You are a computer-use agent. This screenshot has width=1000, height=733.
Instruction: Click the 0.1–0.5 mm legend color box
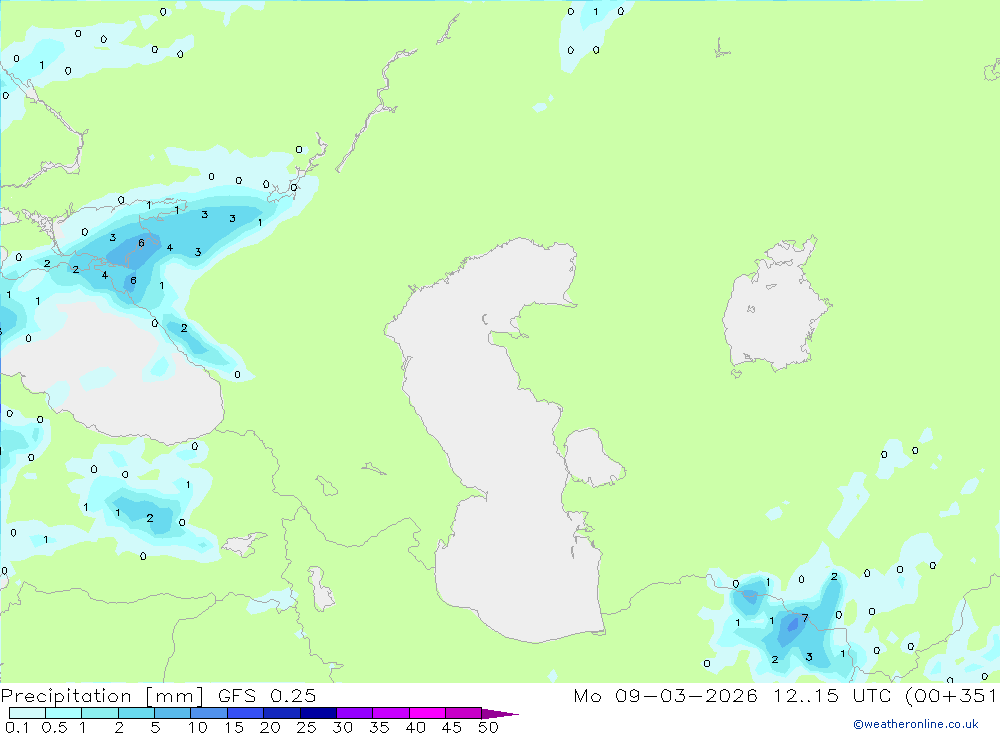[27, 713]
